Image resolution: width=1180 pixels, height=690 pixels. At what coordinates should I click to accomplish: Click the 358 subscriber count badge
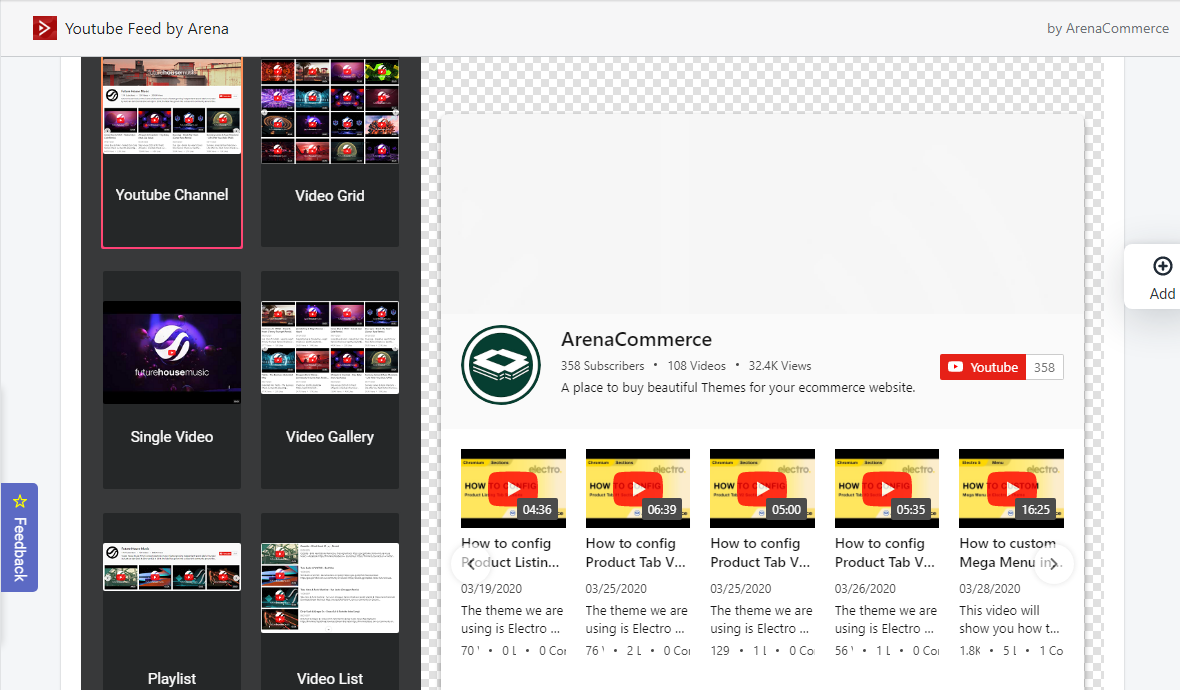coord(1045,367)
